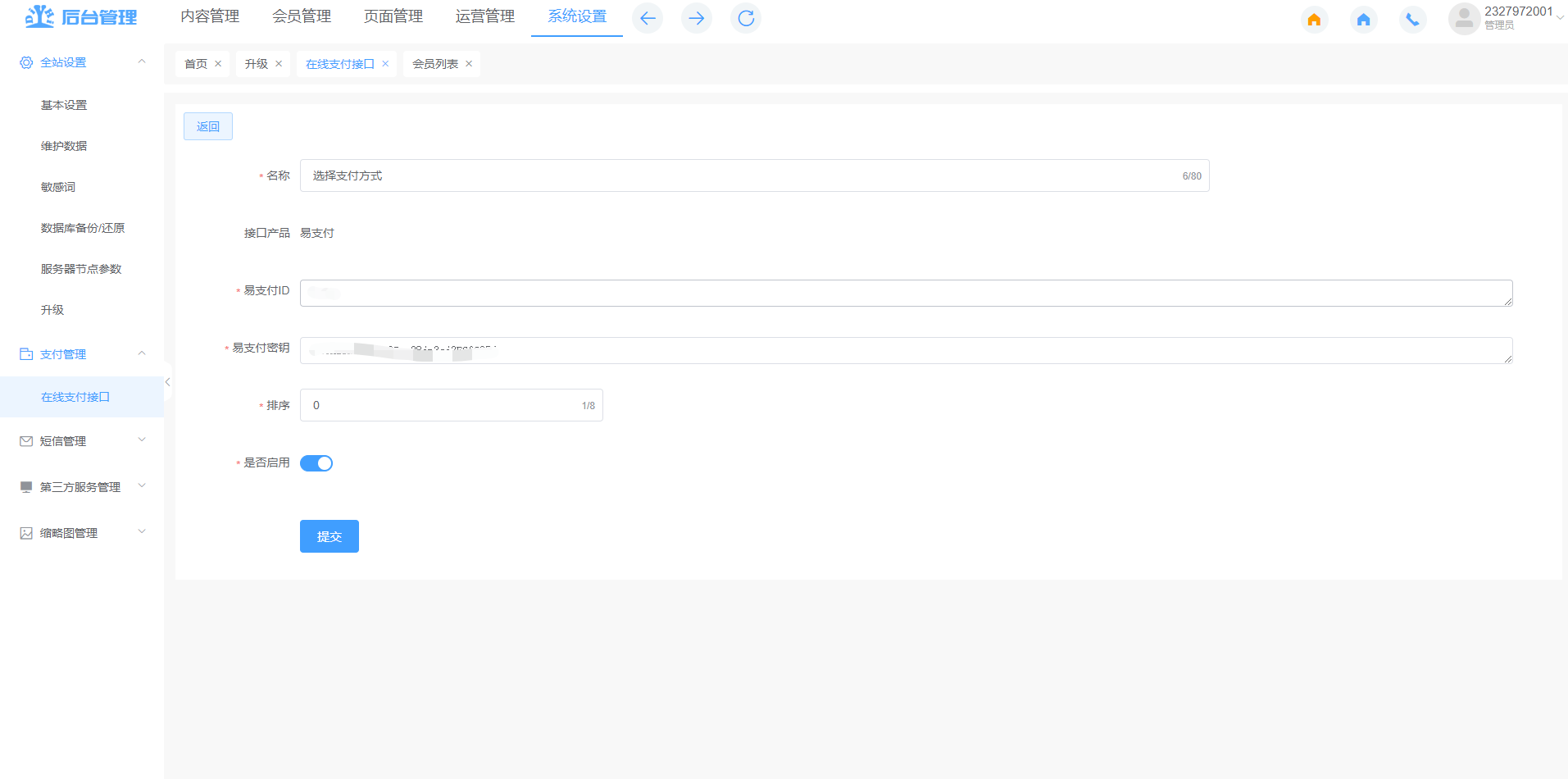Viewport: 1568px width, 779px height.
Task: Close the 会员列表 tab
Action: click(x=469, y=64)
